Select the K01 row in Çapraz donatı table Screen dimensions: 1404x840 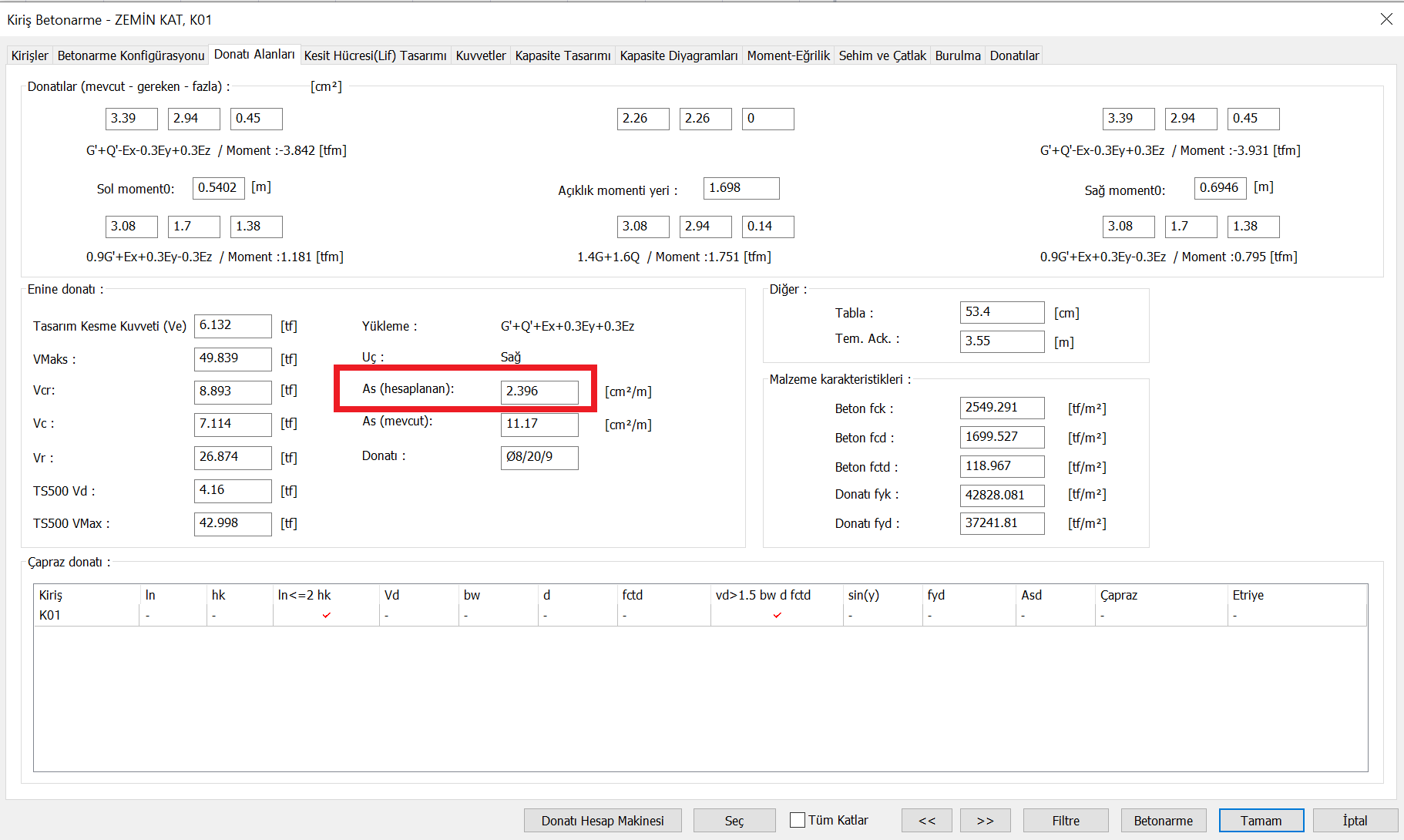point(50,615)
